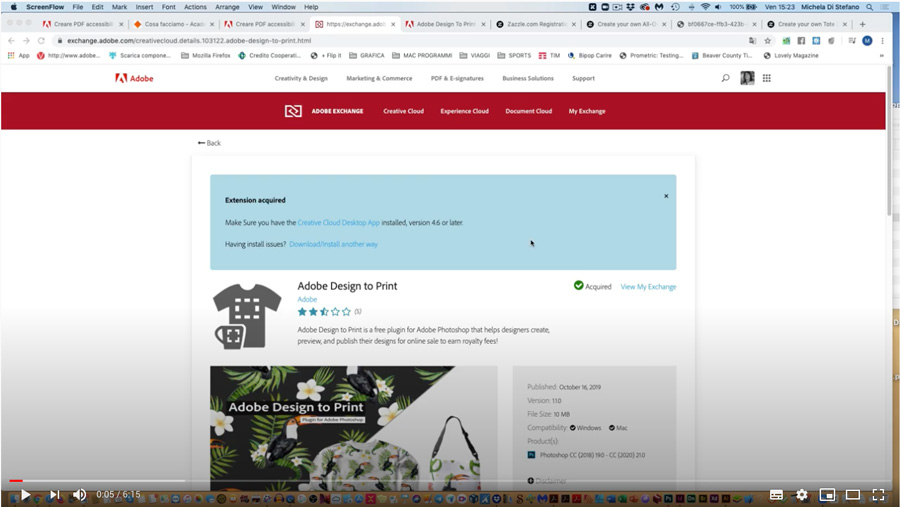
Task: Open the SPORTS bookmarks folder
Action: (x=514, y=56)
